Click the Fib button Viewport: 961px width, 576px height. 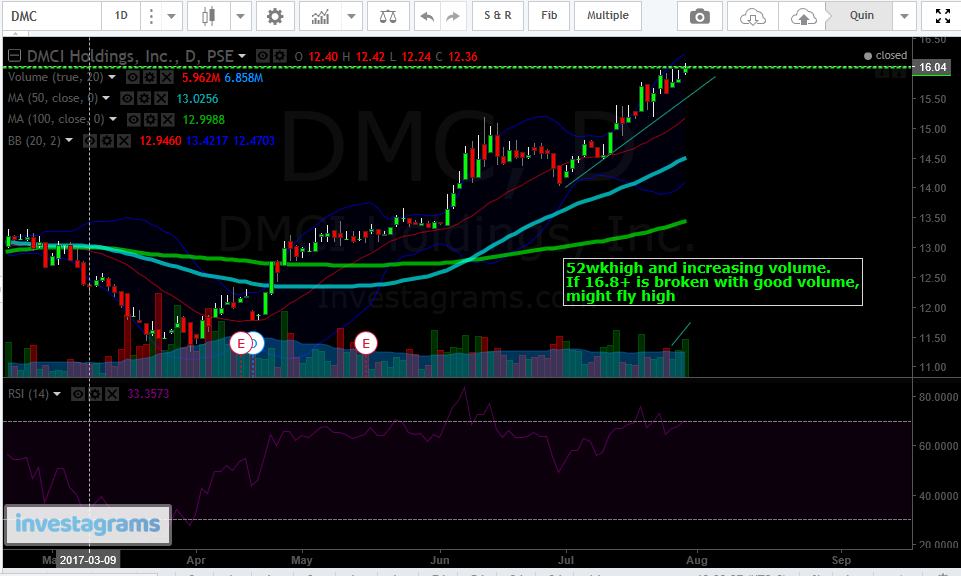click(x=549, y=16)
